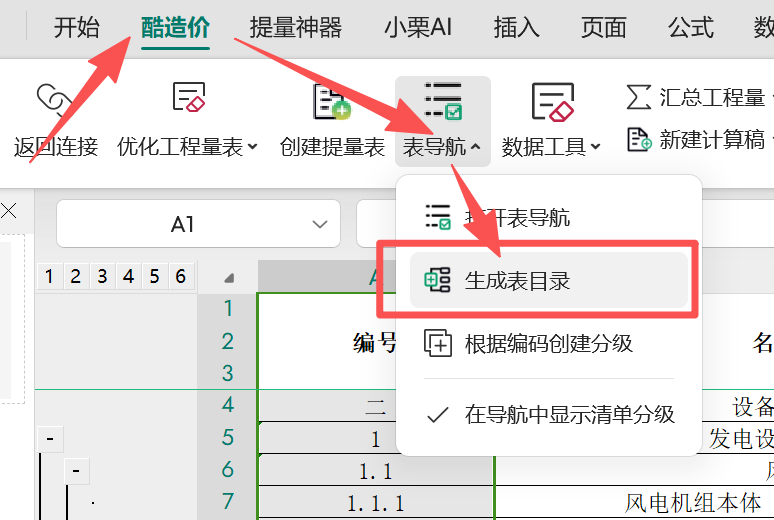Show outline level 6
Screen dimensions: 774x520
point(180,276)
